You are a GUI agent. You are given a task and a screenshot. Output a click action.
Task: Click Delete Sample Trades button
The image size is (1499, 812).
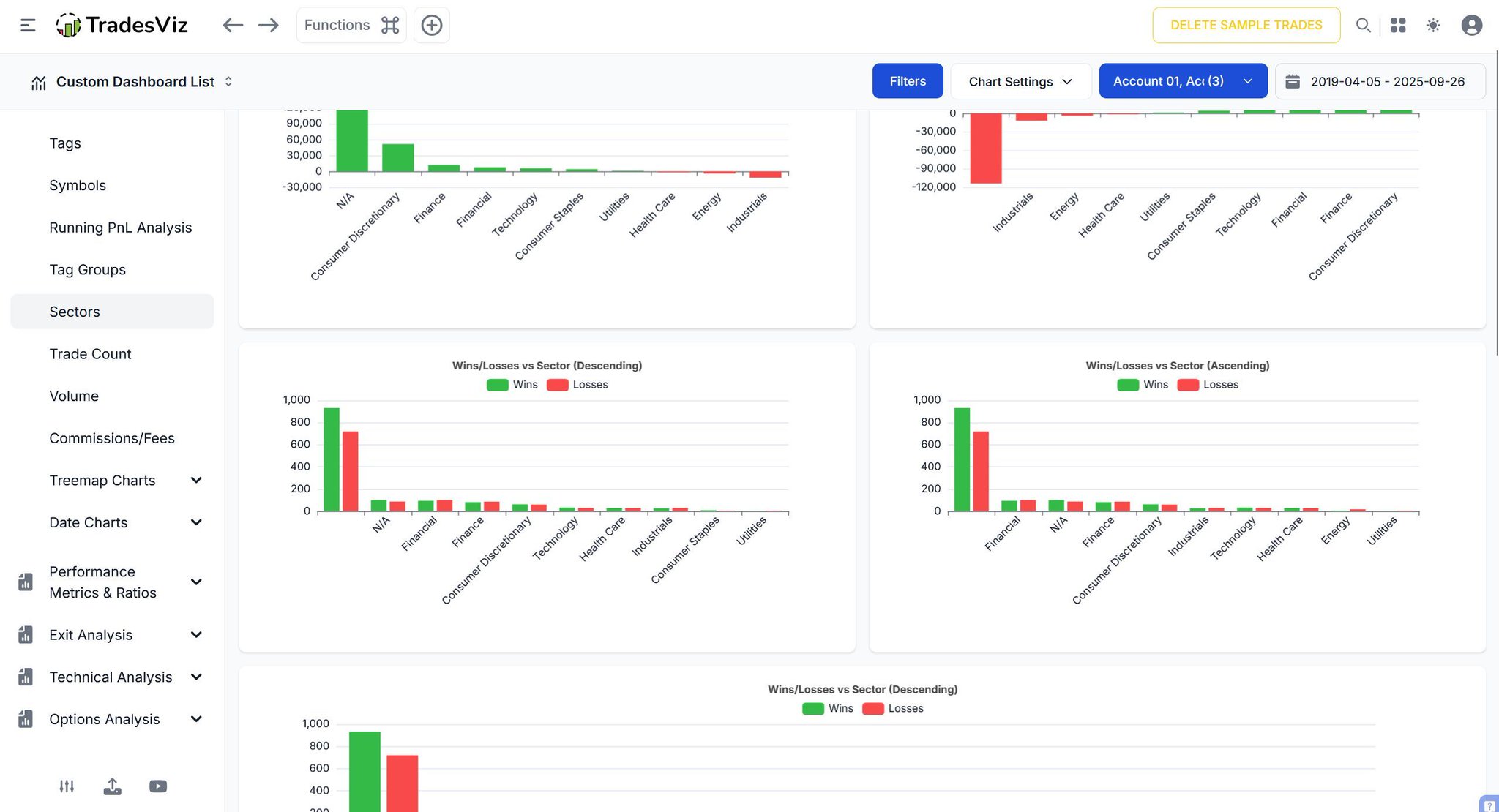[x=1246, y=25]
